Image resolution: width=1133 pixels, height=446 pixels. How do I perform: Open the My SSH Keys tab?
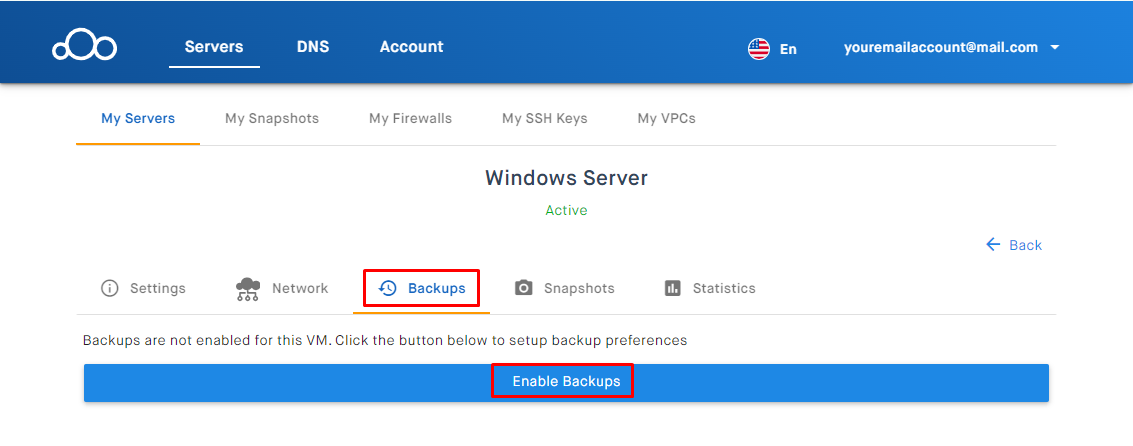545,118
